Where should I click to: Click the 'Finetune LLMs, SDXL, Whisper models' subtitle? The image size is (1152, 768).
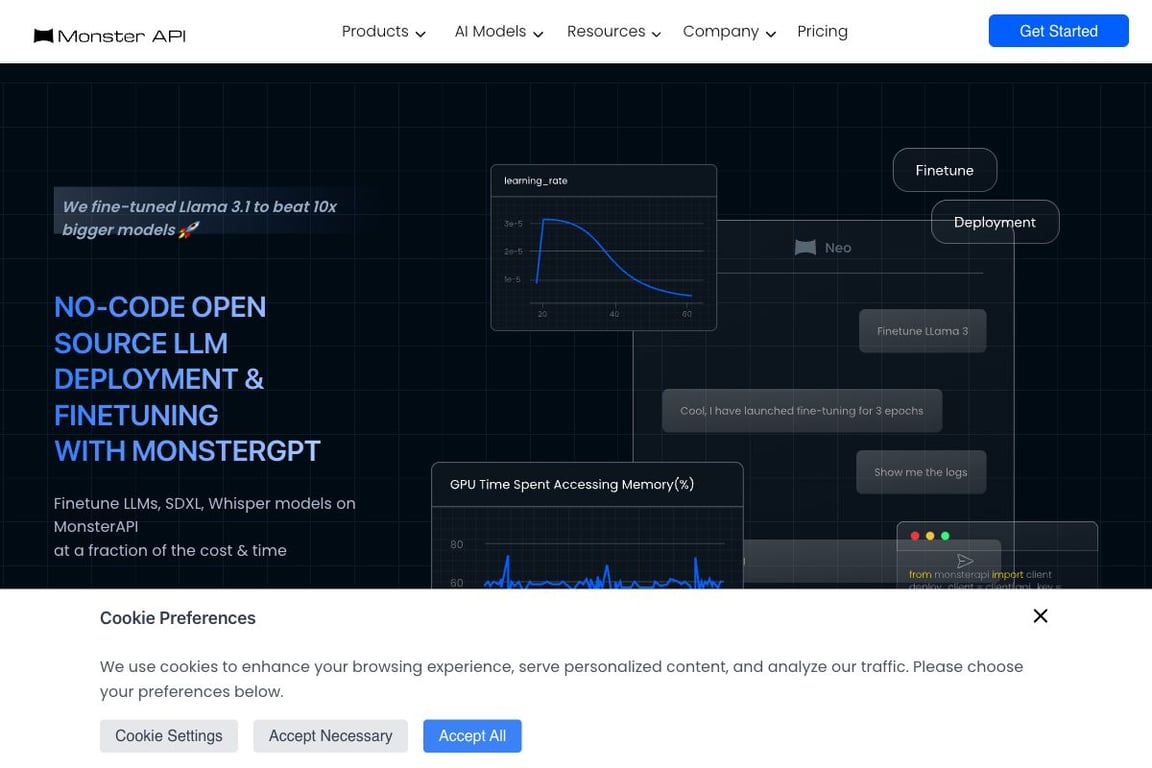(204, 526)
